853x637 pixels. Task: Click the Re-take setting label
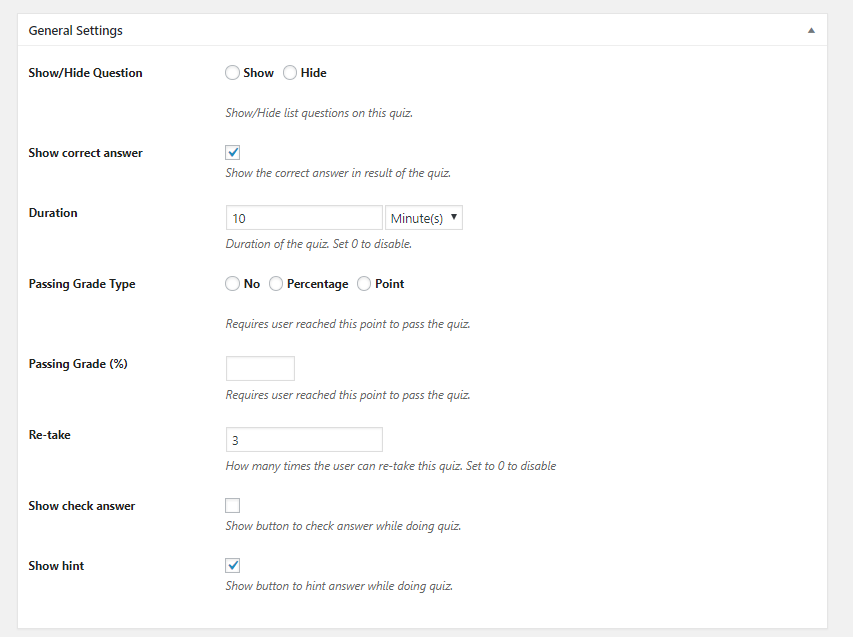point(50,435)
